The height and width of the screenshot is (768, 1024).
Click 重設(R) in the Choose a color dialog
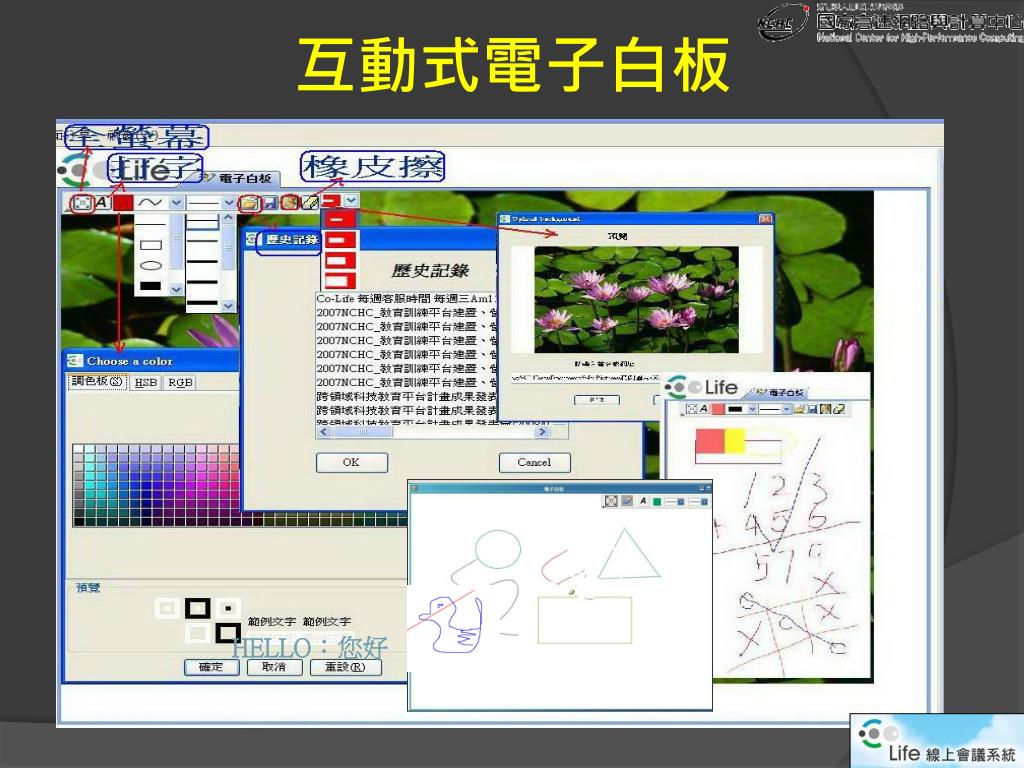pos(345,667)
